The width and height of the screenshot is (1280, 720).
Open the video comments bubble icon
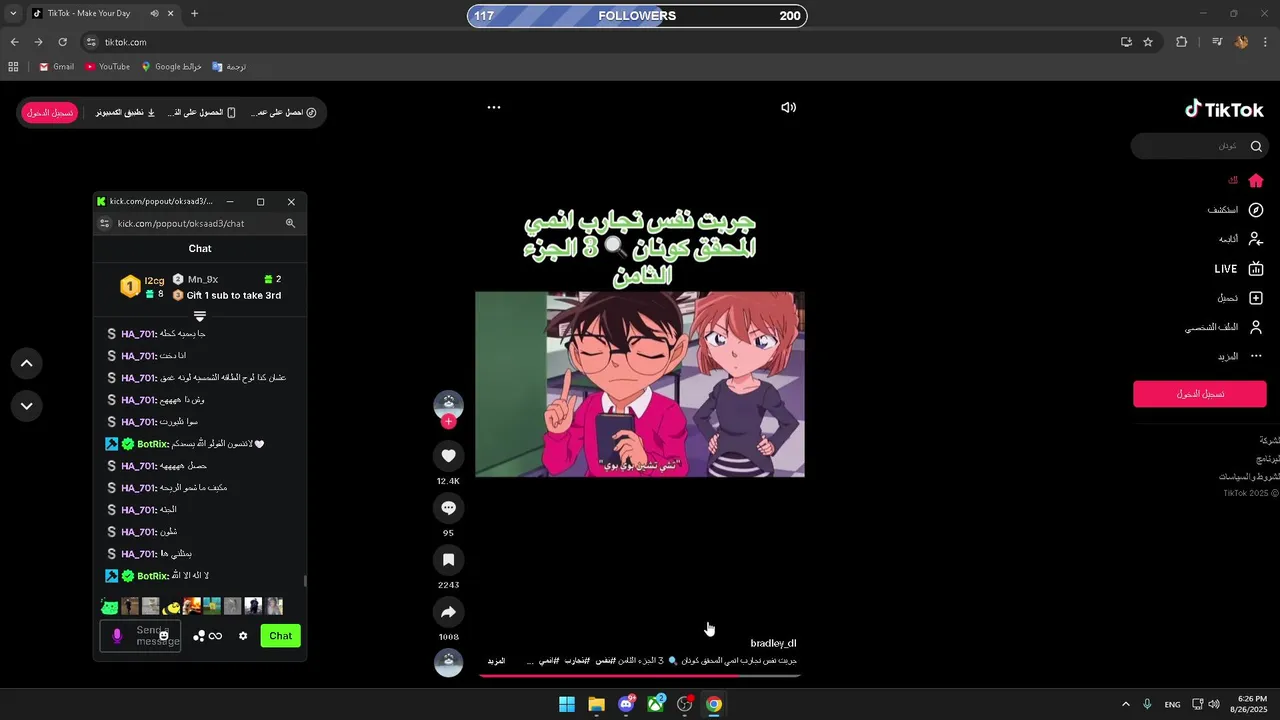coord(448,508)
